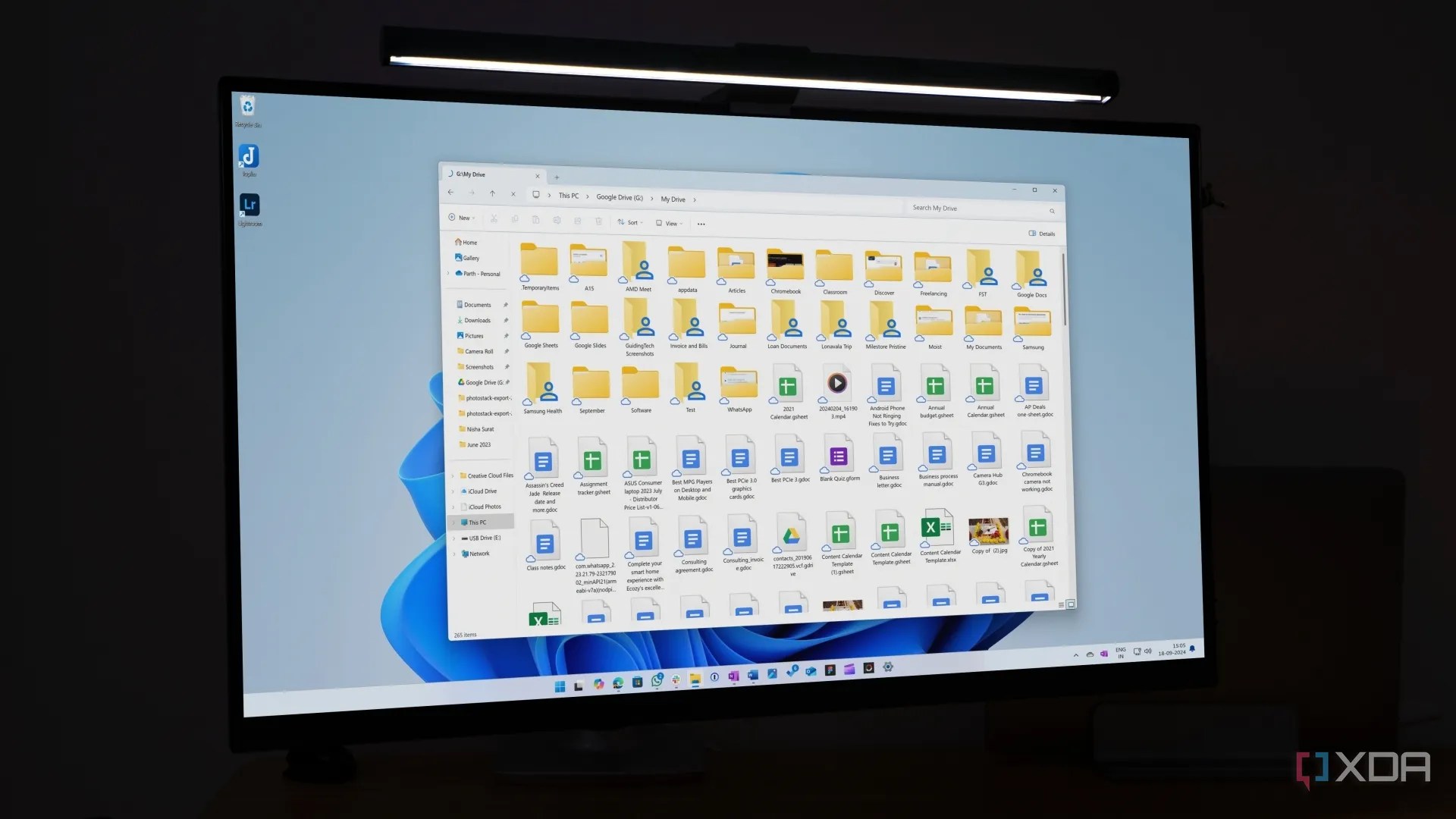Open the Chromebook folder

(785, 267)
